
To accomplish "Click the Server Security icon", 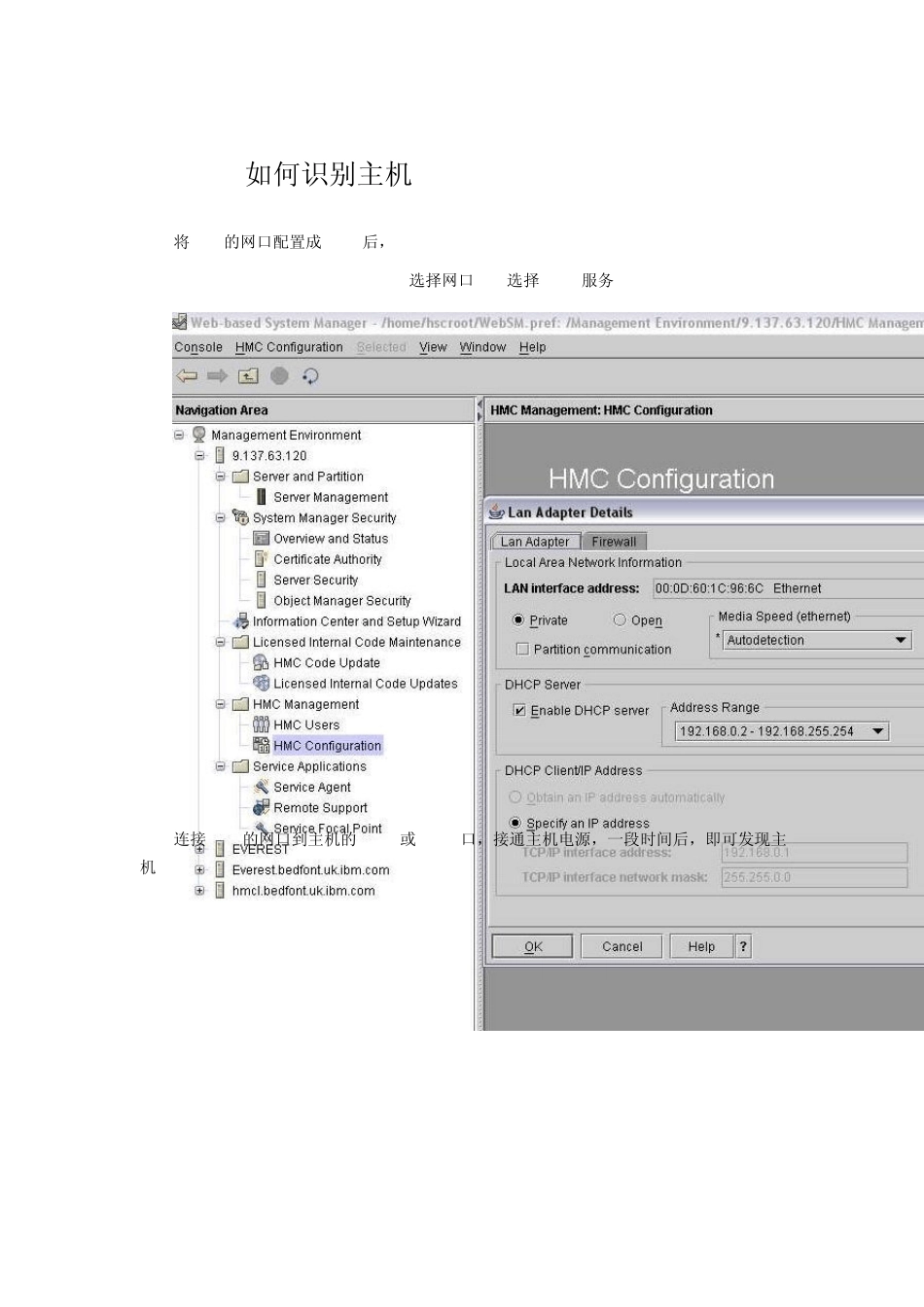I will pyautogui.click(x=261, y=580).
